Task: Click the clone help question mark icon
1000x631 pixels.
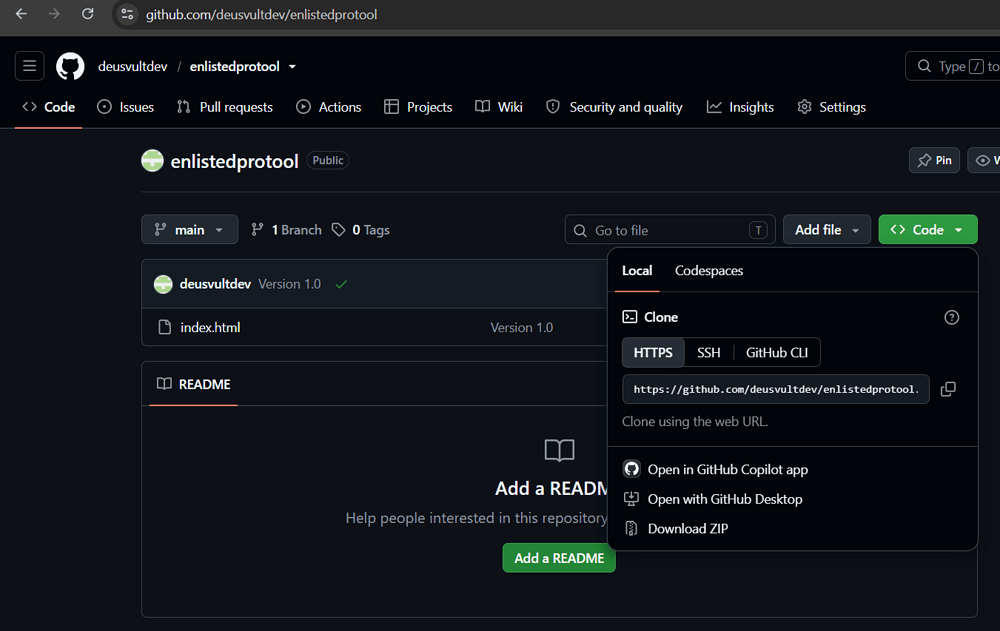Action: [x=951, y=317]
